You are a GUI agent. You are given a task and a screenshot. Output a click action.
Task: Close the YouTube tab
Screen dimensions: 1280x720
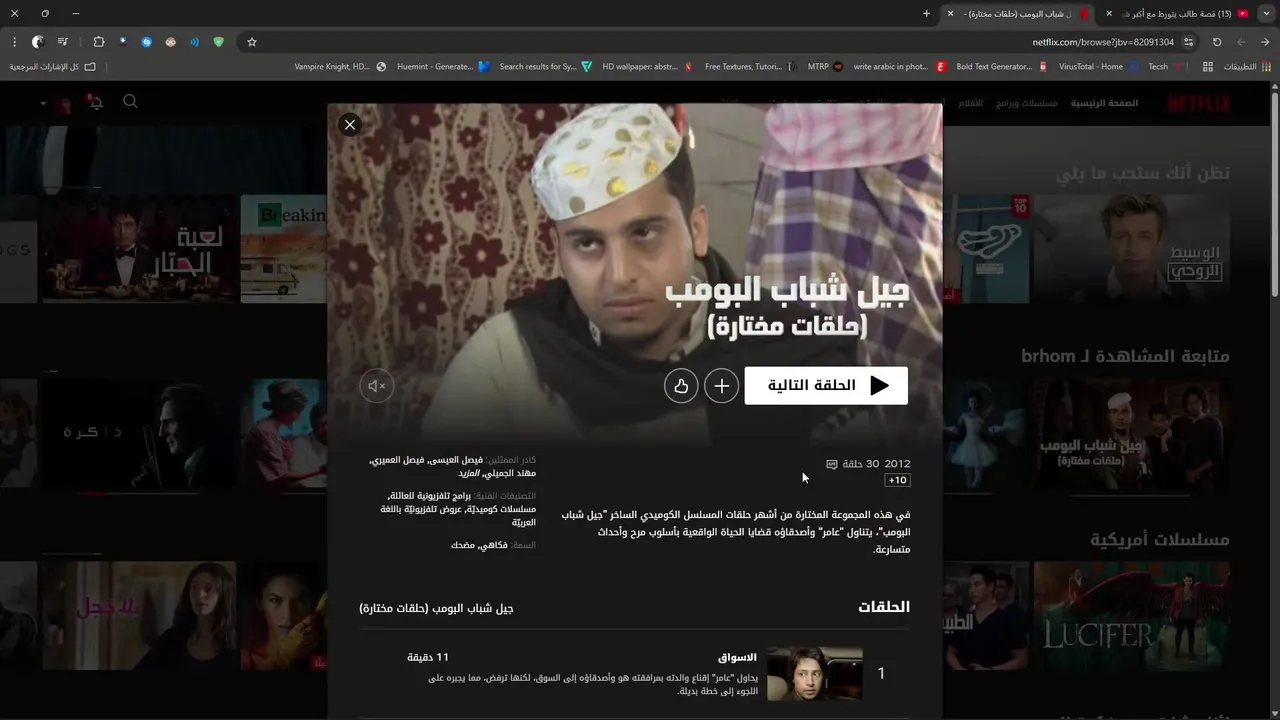click(1109, 14)
